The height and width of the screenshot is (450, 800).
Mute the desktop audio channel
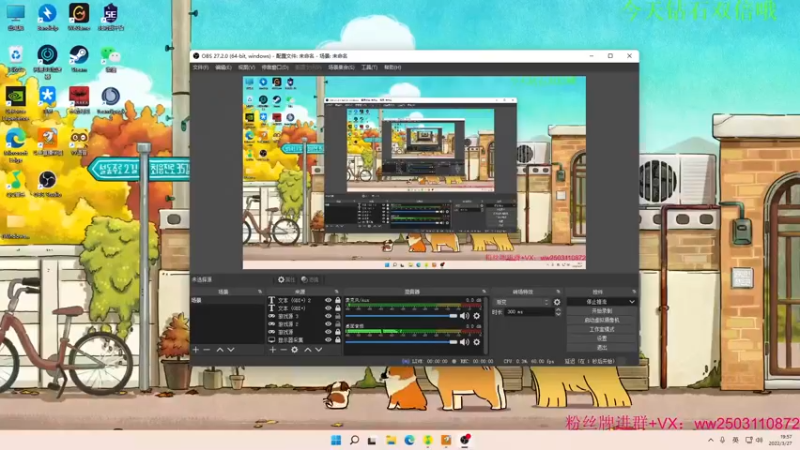click(464, 342)
